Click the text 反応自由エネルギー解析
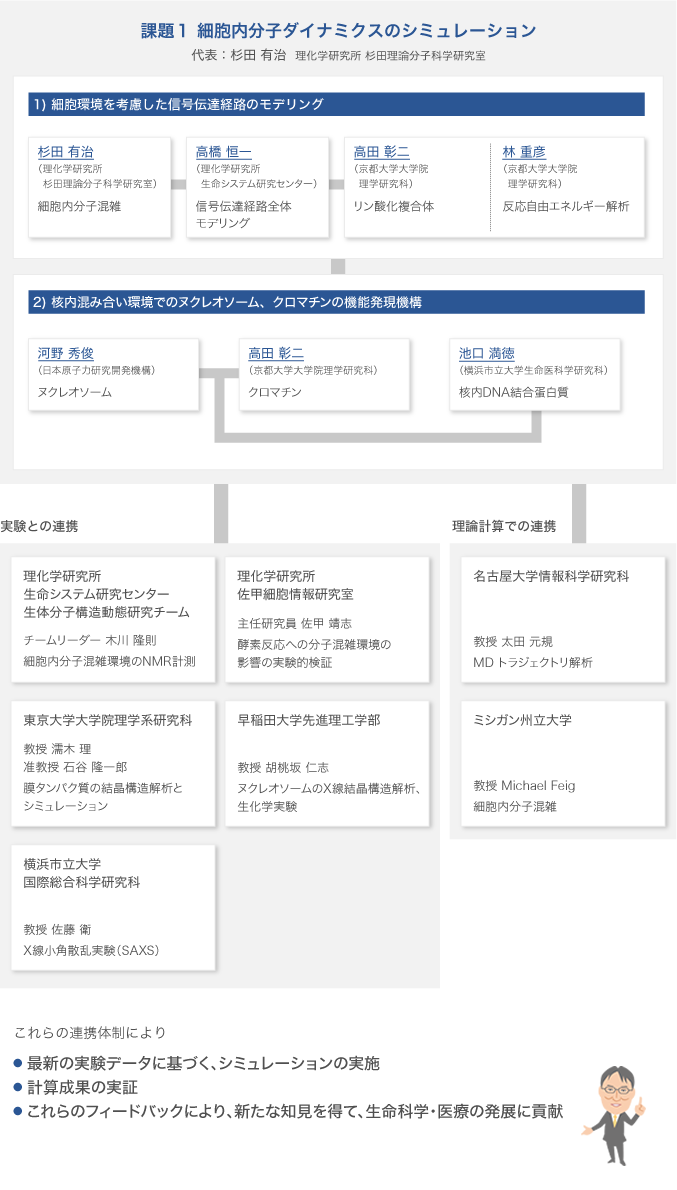Viewport: 677px width, 1190px height. point(565,206)
